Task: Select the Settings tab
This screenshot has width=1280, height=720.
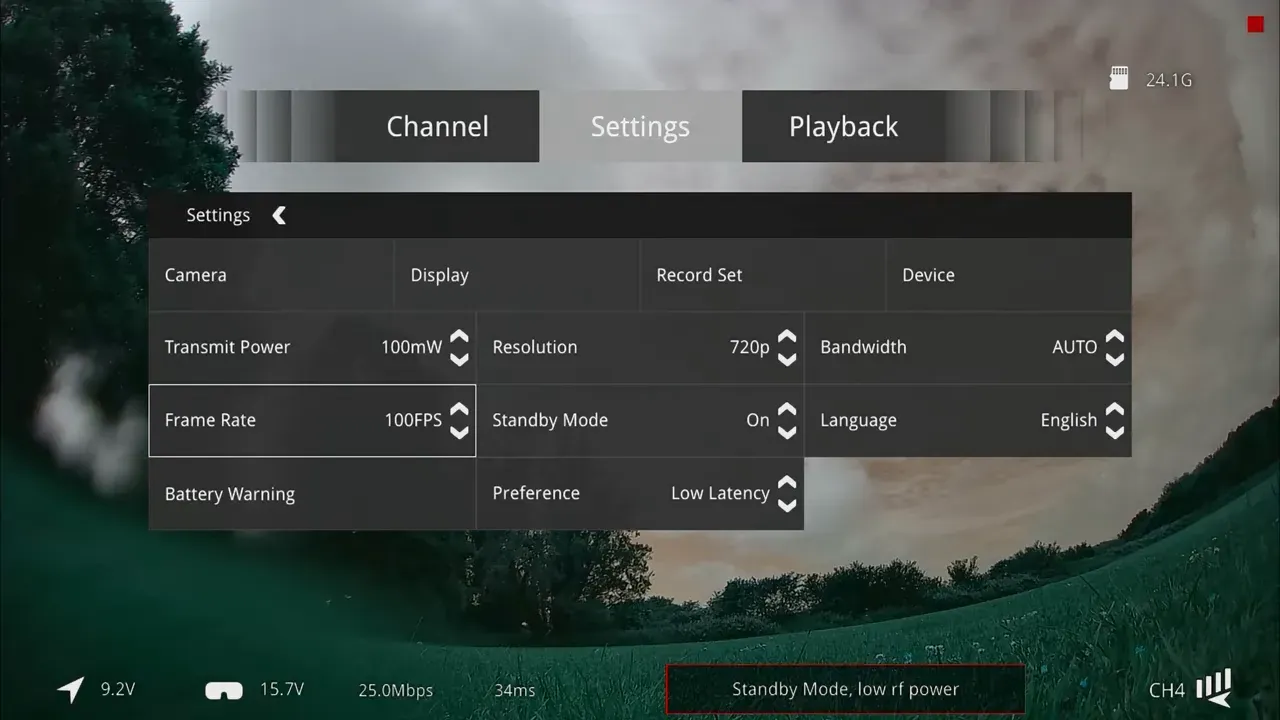Action: coord(640,126)
